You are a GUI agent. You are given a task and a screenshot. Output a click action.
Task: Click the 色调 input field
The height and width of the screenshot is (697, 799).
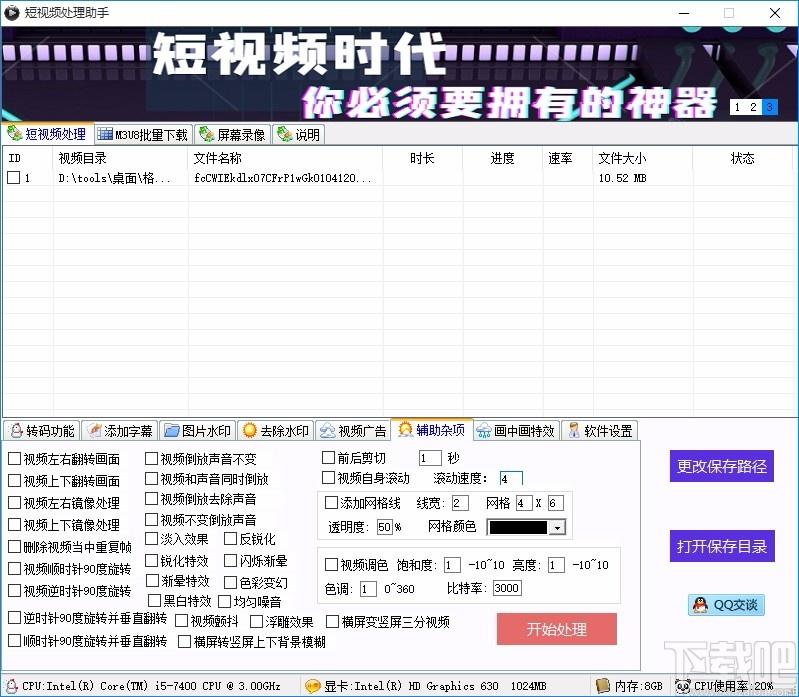[368, 589]
